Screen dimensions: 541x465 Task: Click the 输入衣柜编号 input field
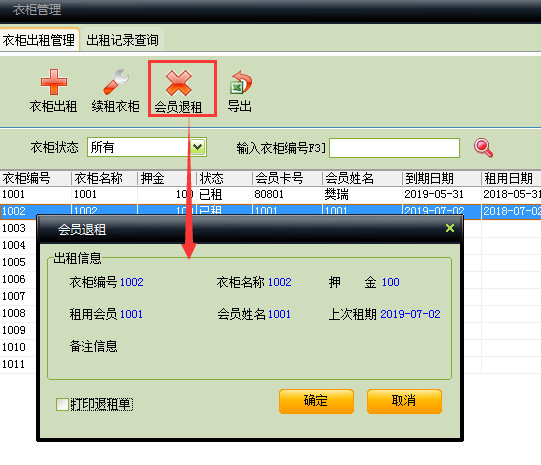394,148
